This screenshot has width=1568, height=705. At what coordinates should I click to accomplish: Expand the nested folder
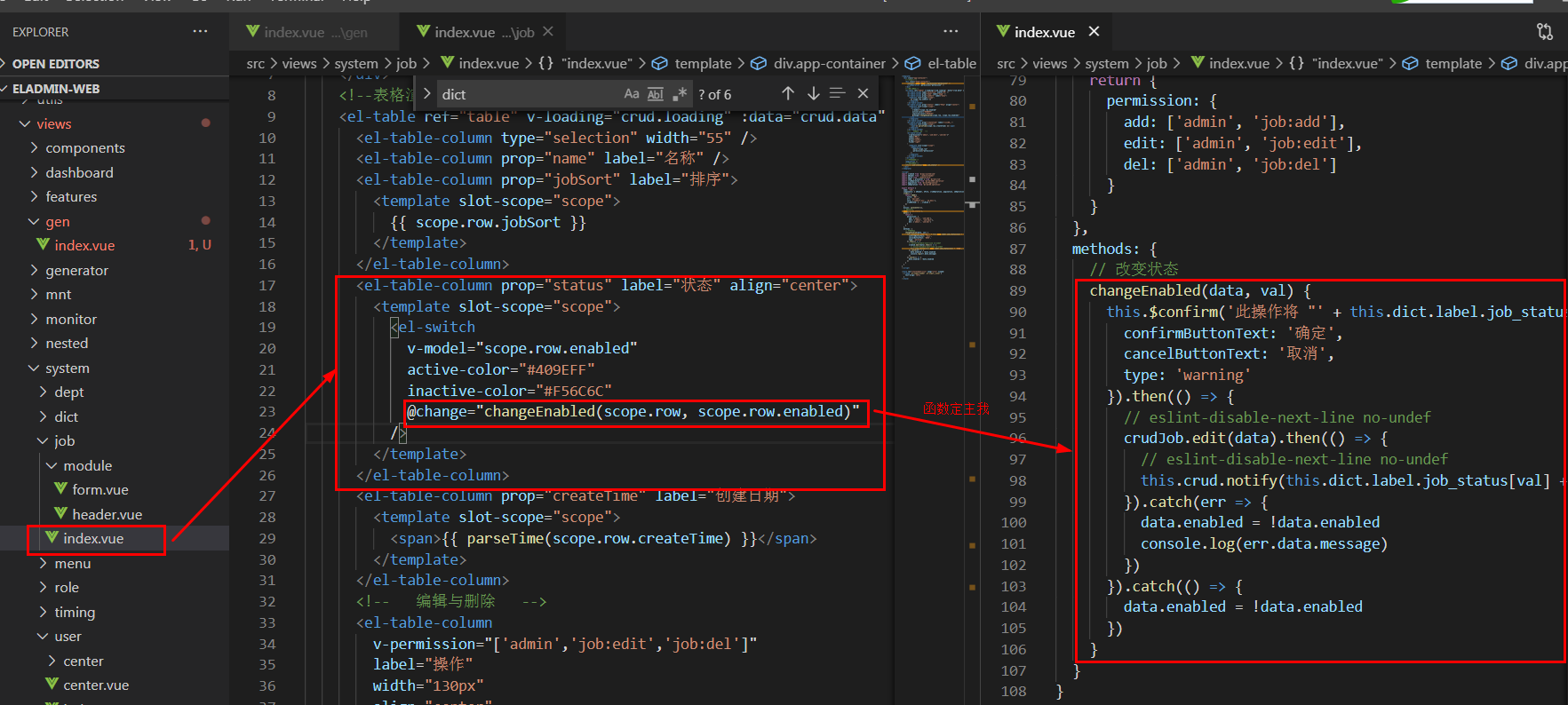(115, 343)
